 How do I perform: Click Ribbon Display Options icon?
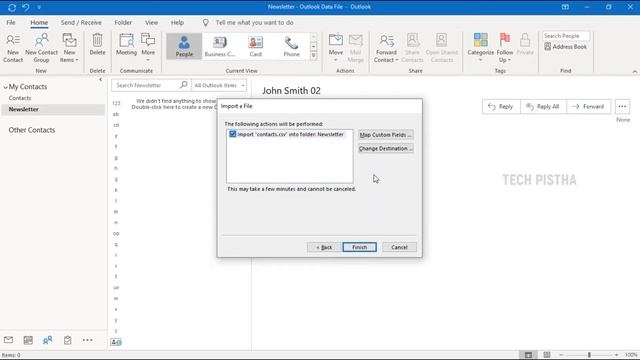pos(565,7)
